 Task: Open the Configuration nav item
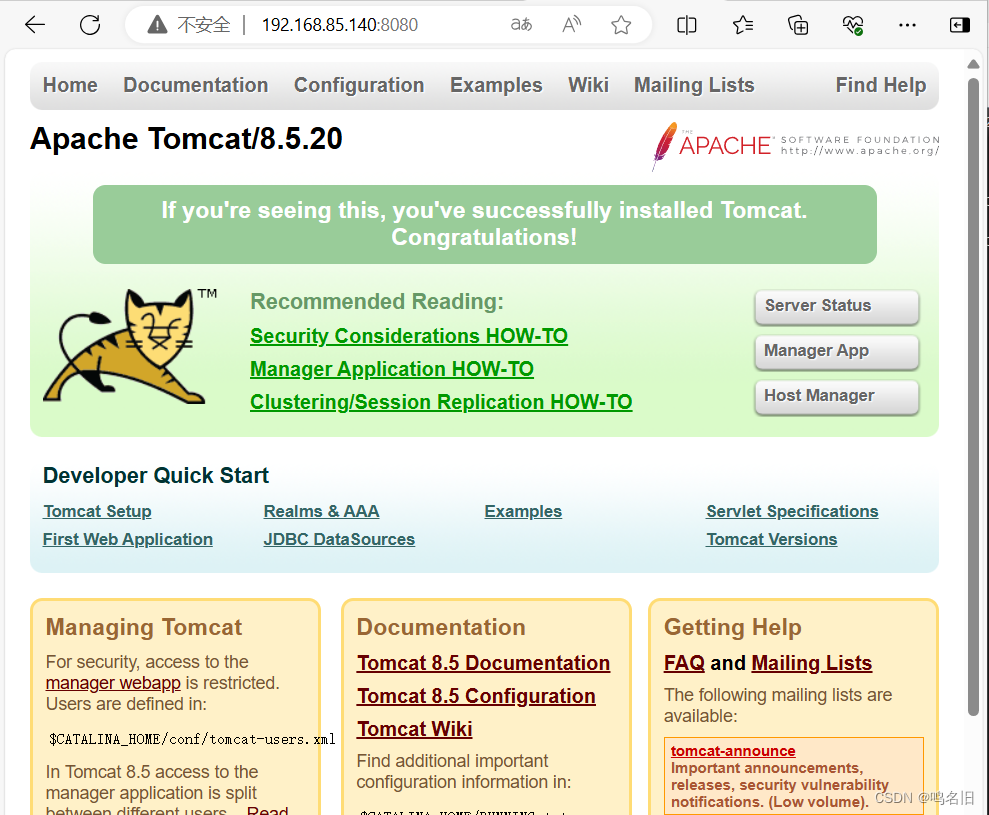[359, 85]
